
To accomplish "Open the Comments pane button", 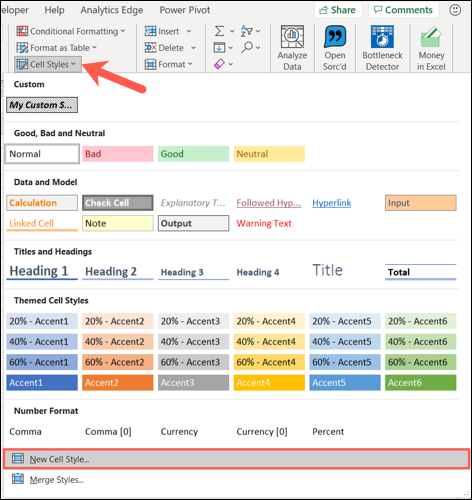I will (x=403, y=10).
